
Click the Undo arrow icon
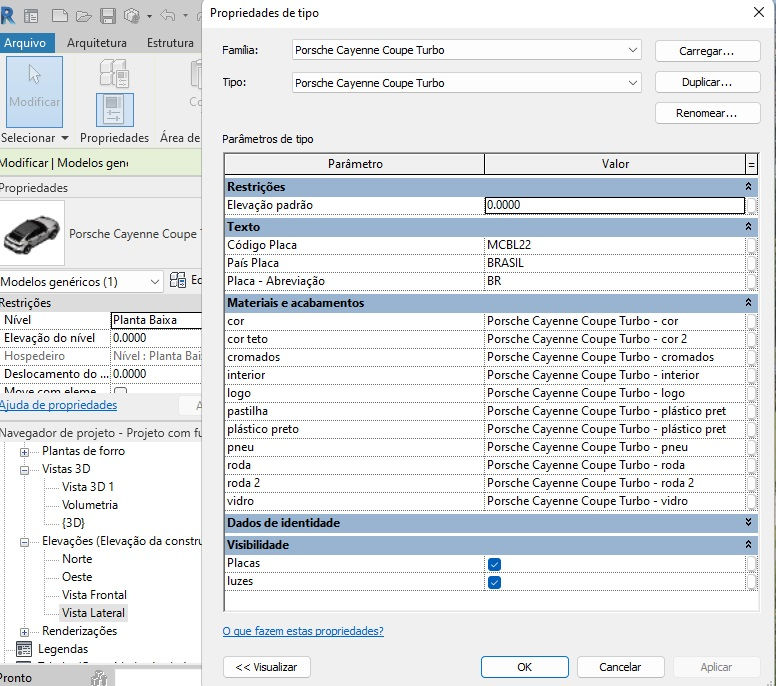point(168,16)
